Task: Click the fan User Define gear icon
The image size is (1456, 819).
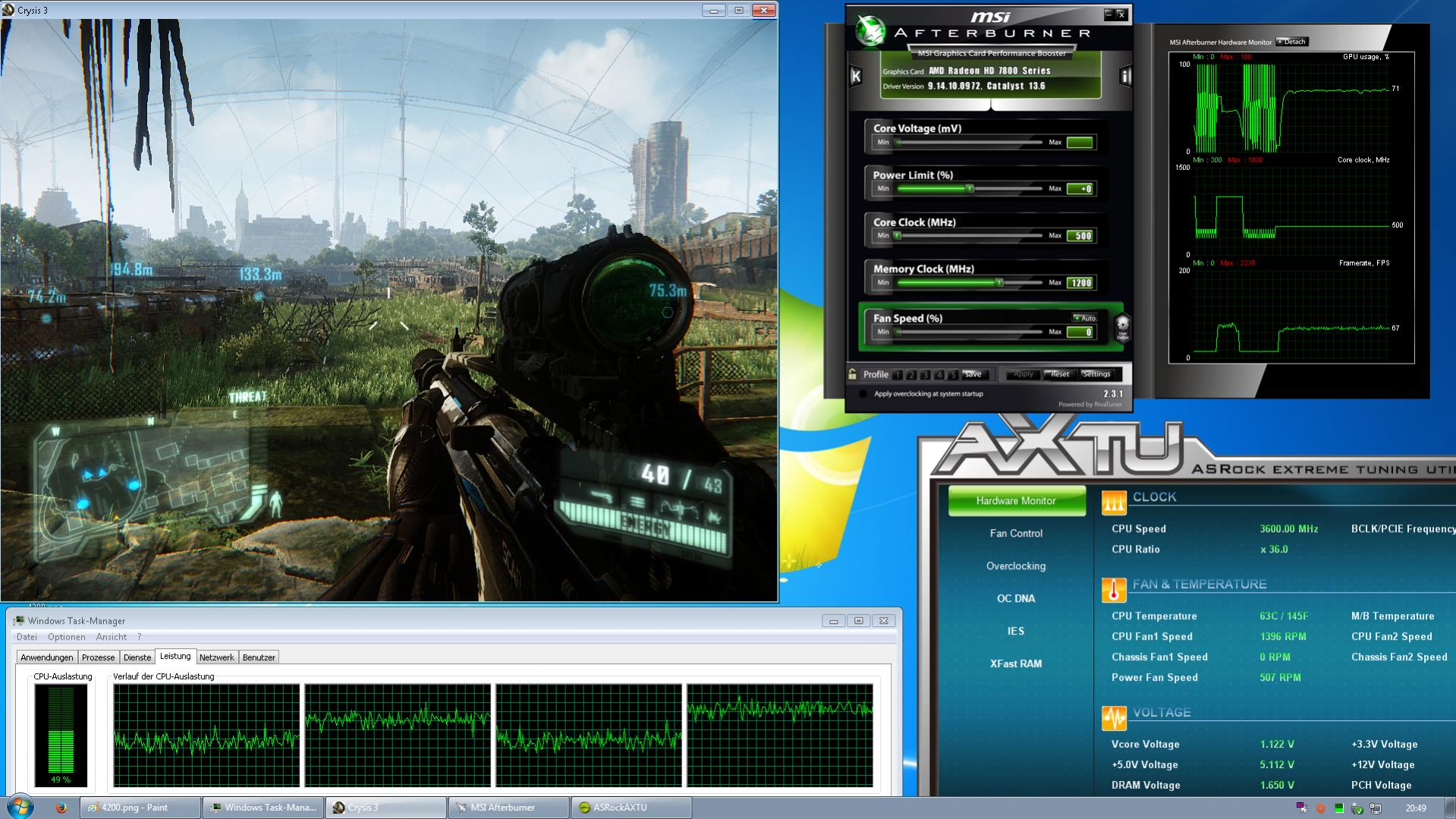Action: pos(1122,327)
